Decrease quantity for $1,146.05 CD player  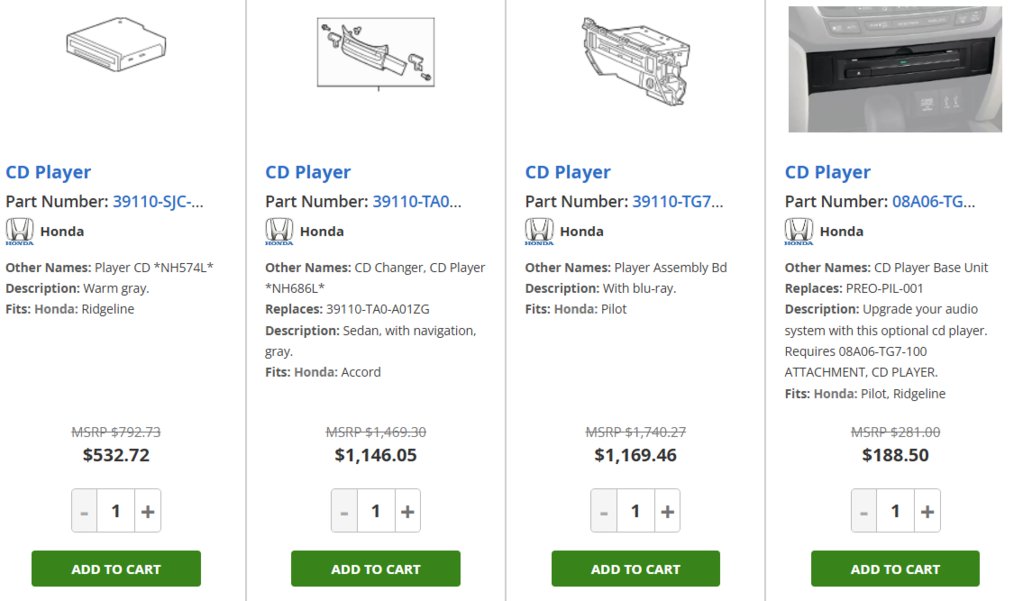pyautogui.click(x=344, y=511)
